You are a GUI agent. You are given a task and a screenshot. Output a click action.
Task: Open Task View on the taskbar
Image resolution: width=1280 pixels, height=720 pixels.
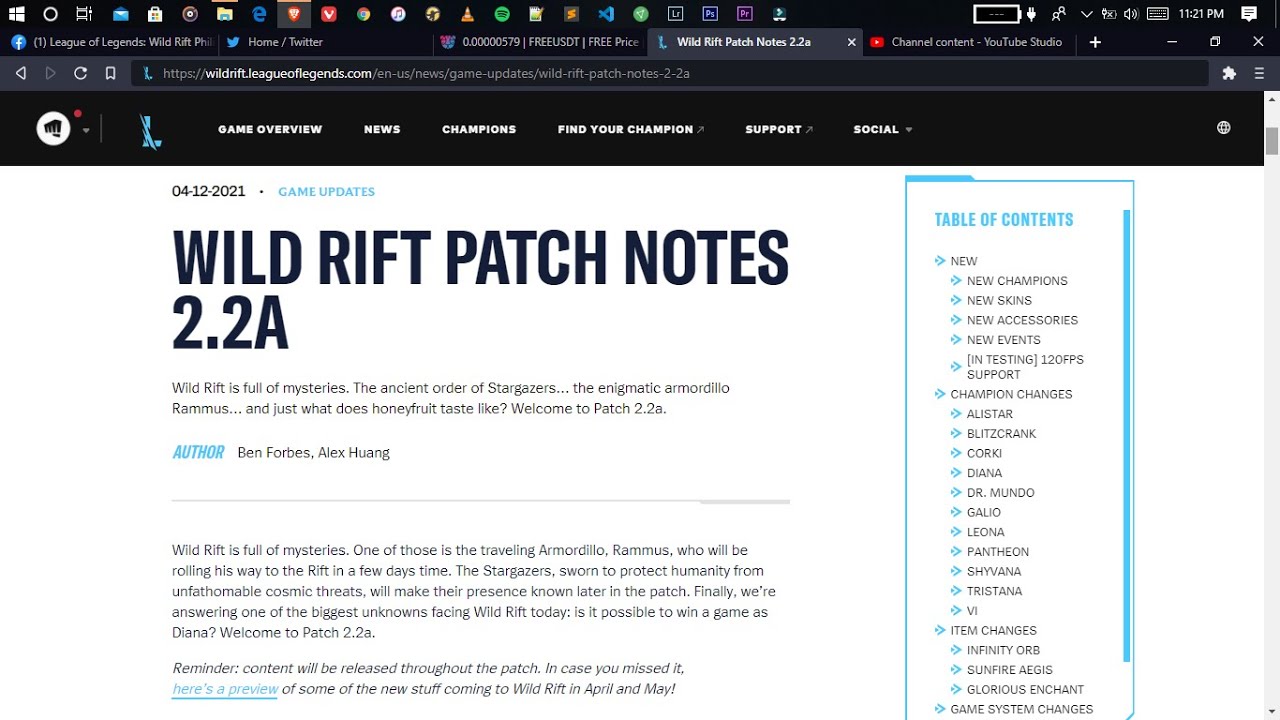(84, 14)
